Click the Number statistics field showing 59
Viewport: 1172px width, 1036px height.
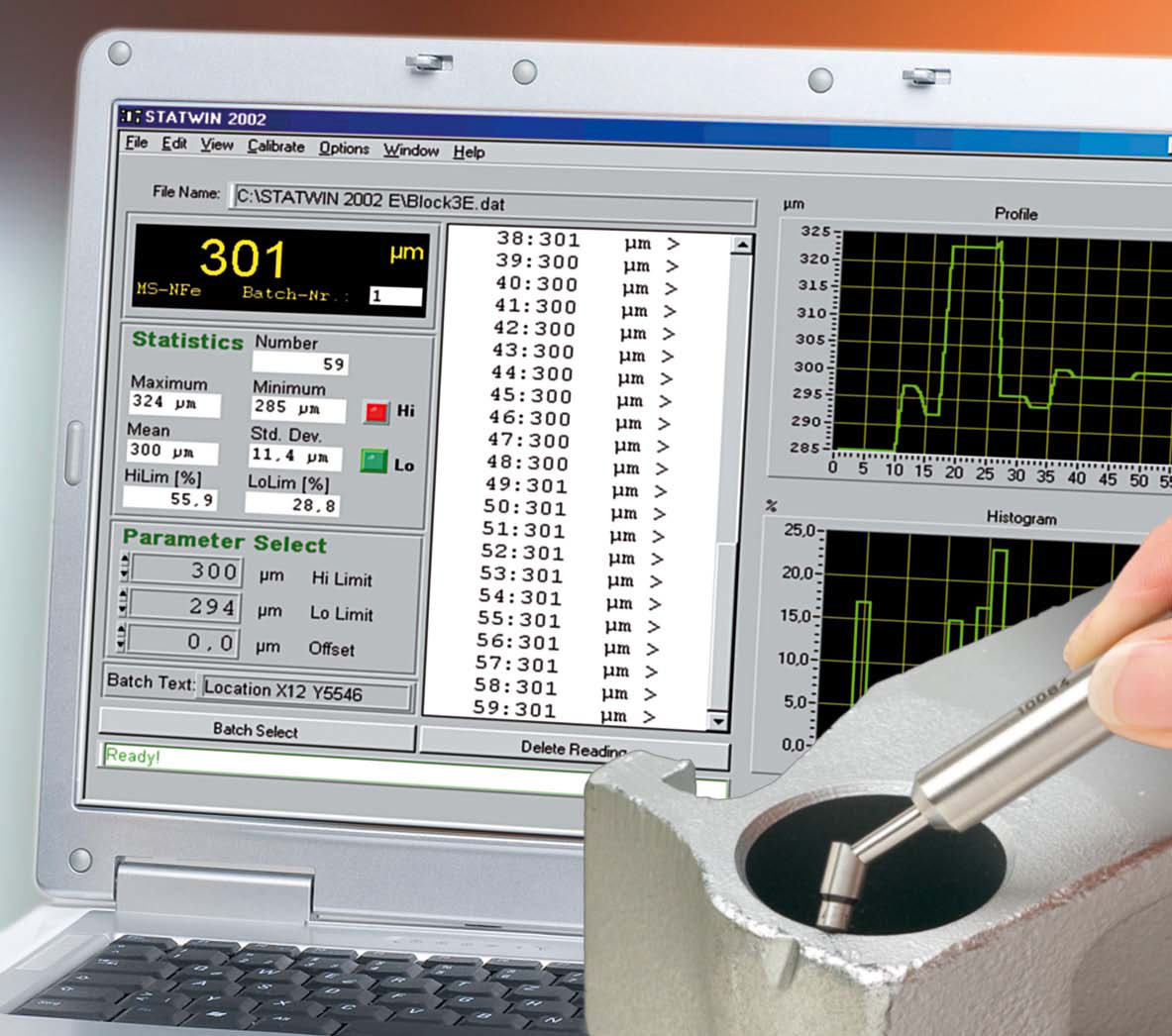click(x=300, y=363)
